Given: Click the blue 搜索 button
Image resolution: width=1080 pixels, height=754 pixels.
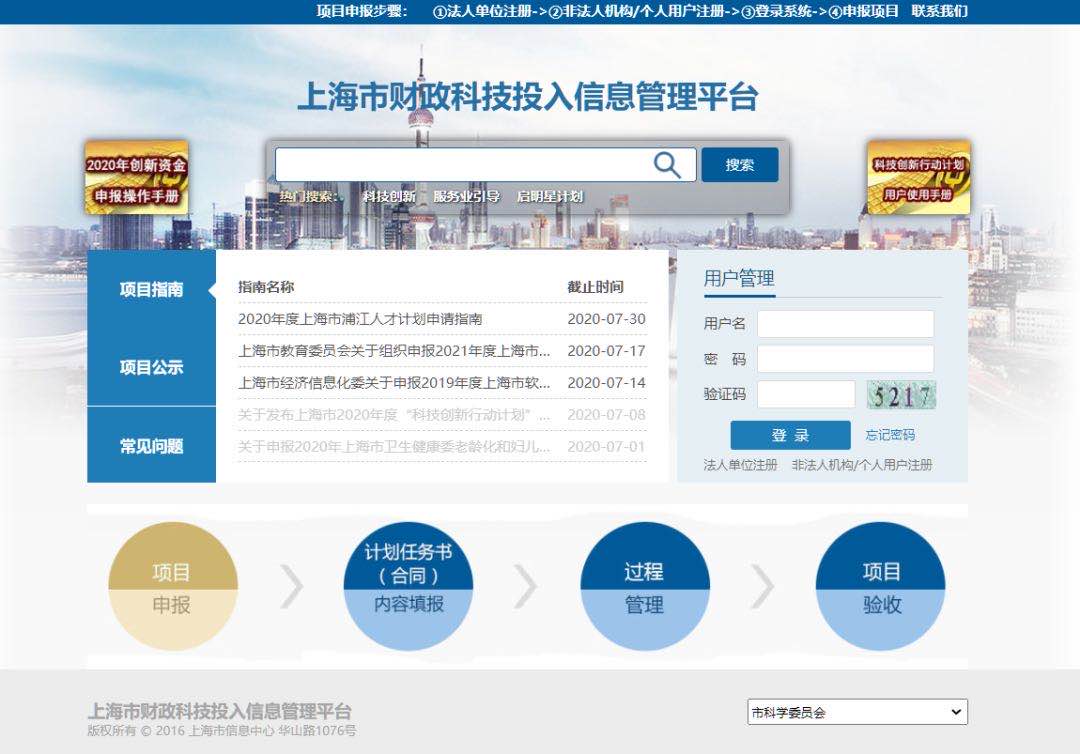Looking at the screenshot, I should click(x=740, y=165).
